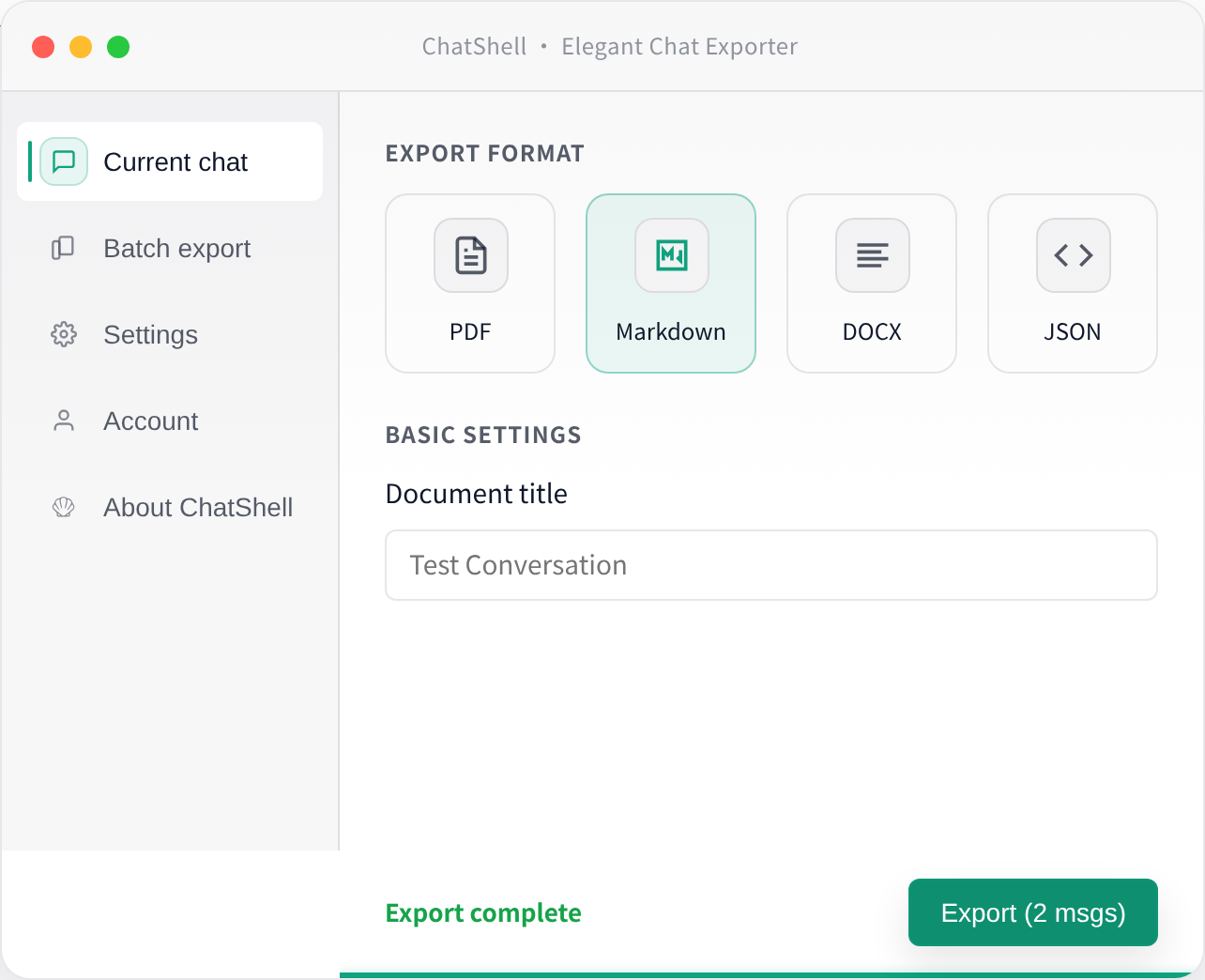The width and height of the screenshot is (1205, 980).
Task: Click the shell icon beside About ChatShell
Action: coord(63,507)
